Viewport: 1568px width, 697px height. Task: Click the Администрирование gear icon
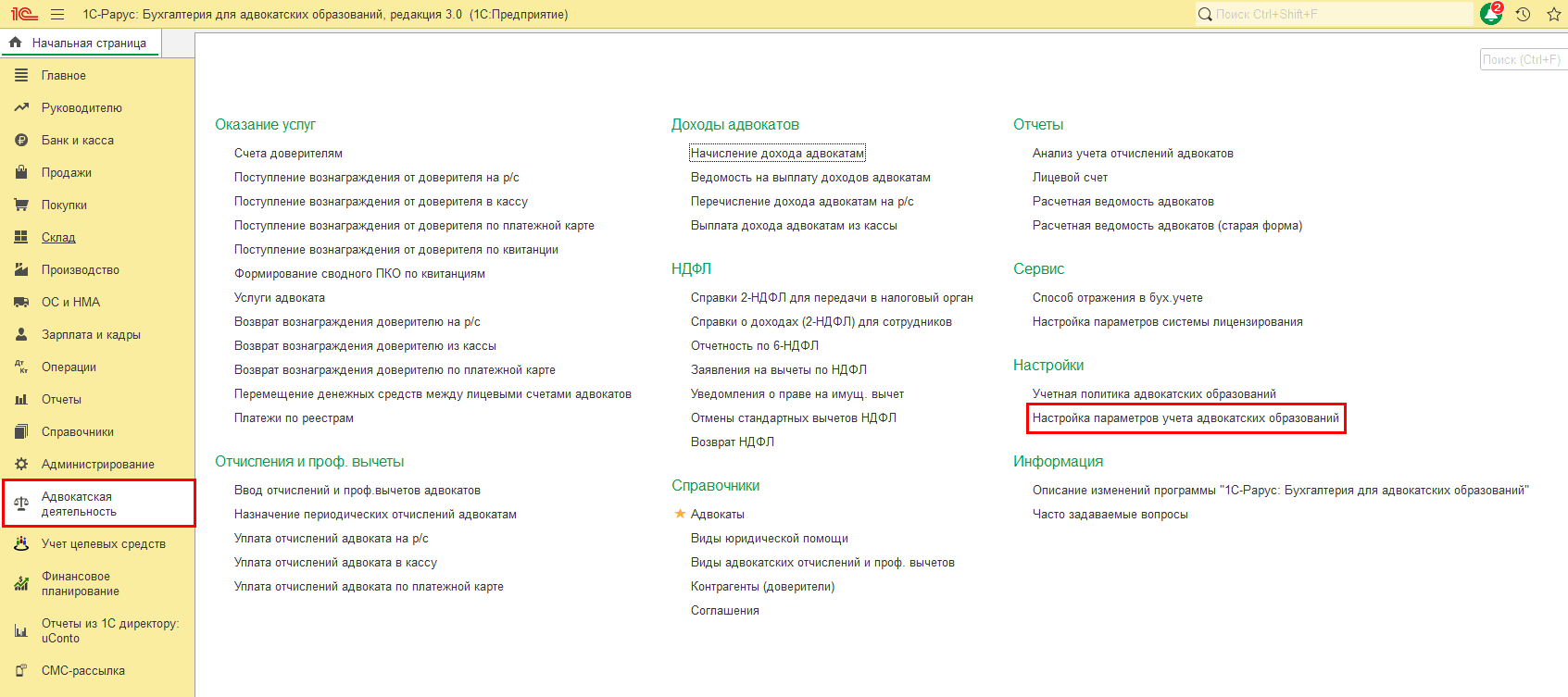pos(21,464)
